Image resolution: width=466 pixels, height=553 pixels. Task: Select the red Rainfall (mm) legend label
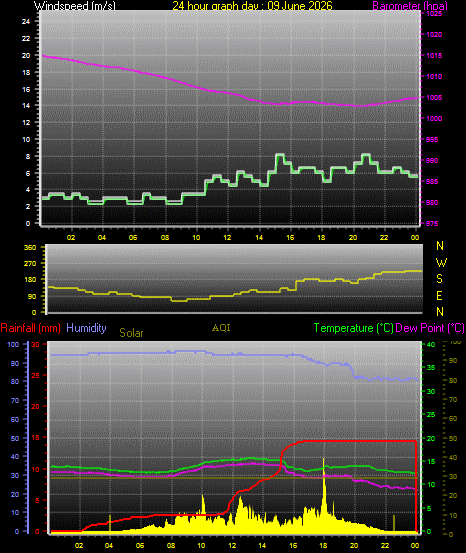point(30,328)
